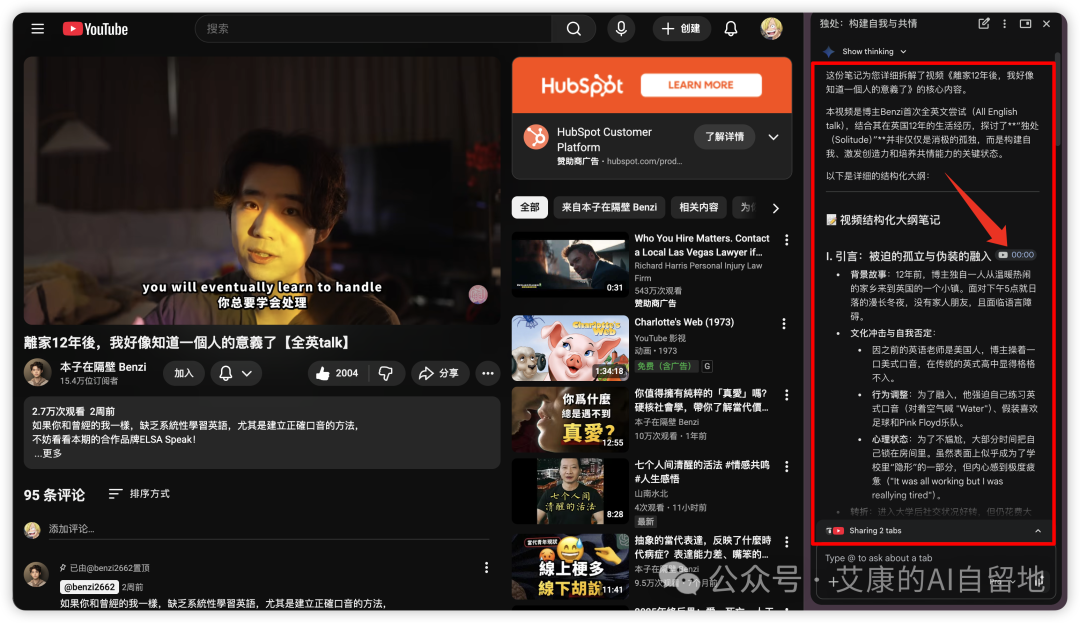Image resolution: width=1080 pixels, height=623 pixels.
Task: Click the hubspot.com/prod... sponsor link
Action: point(644,161)
